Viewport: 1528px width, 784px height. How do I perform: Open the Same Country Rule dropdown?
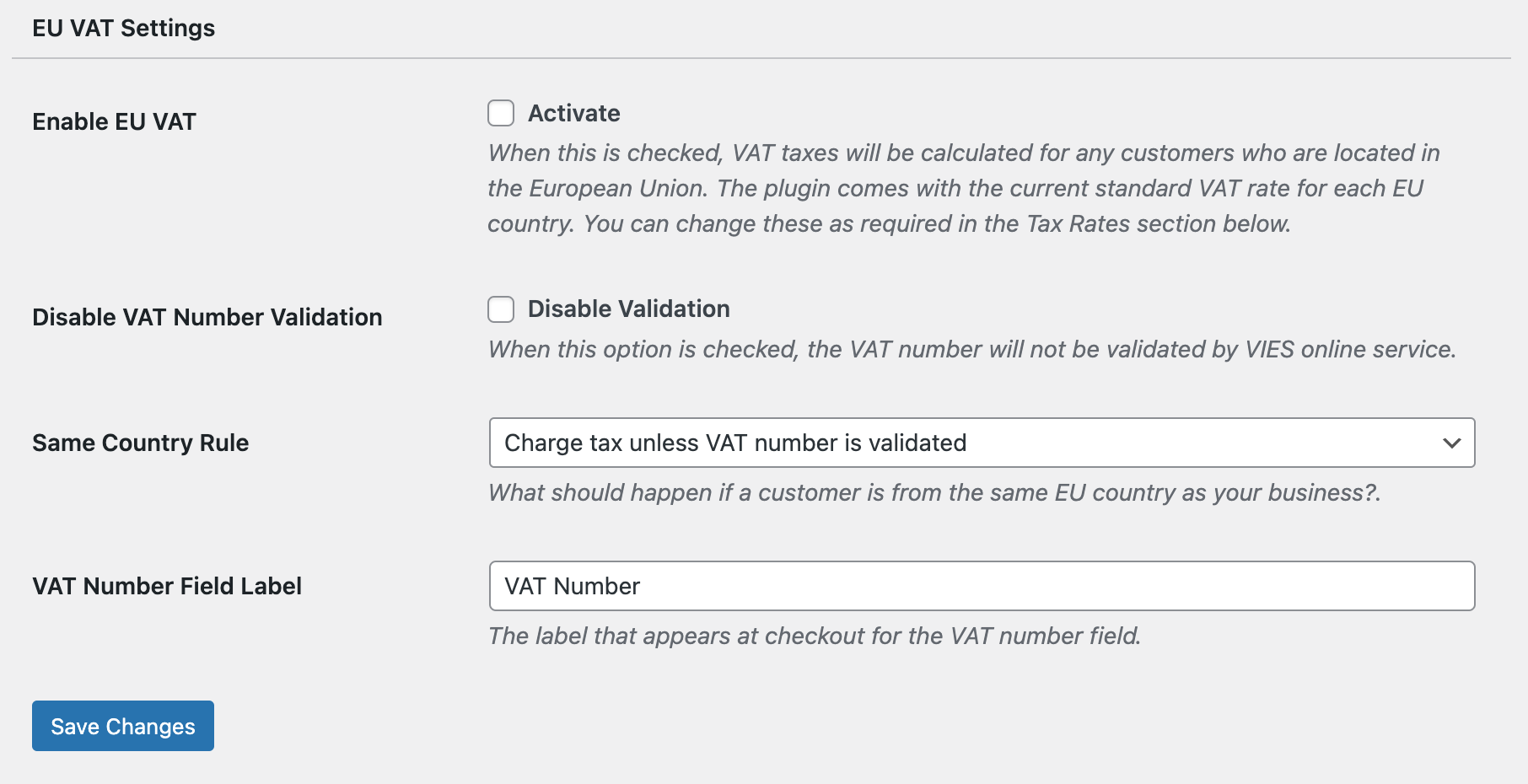(x=981, y=443)
